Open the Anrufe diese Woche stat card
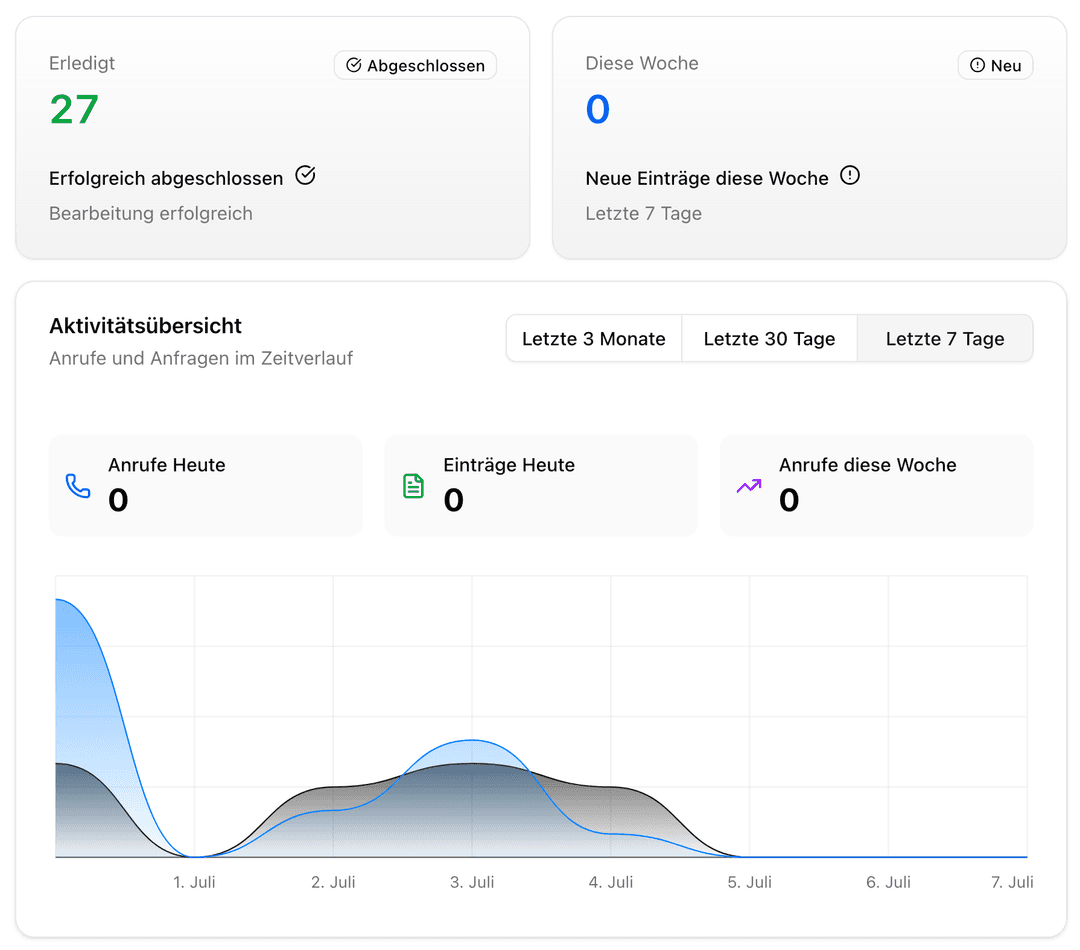The height and width of the screenshot is (950, 1080). point(876,486)
